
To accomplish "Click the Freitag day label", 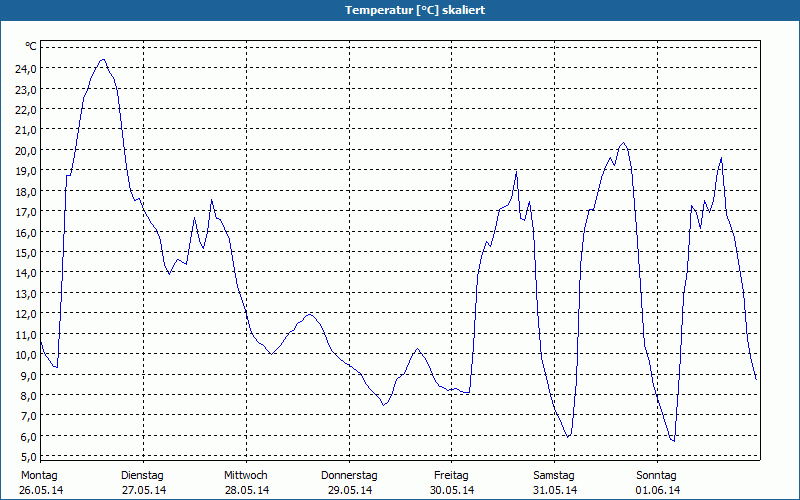I will pyautogui.click(x=452, y=476).
